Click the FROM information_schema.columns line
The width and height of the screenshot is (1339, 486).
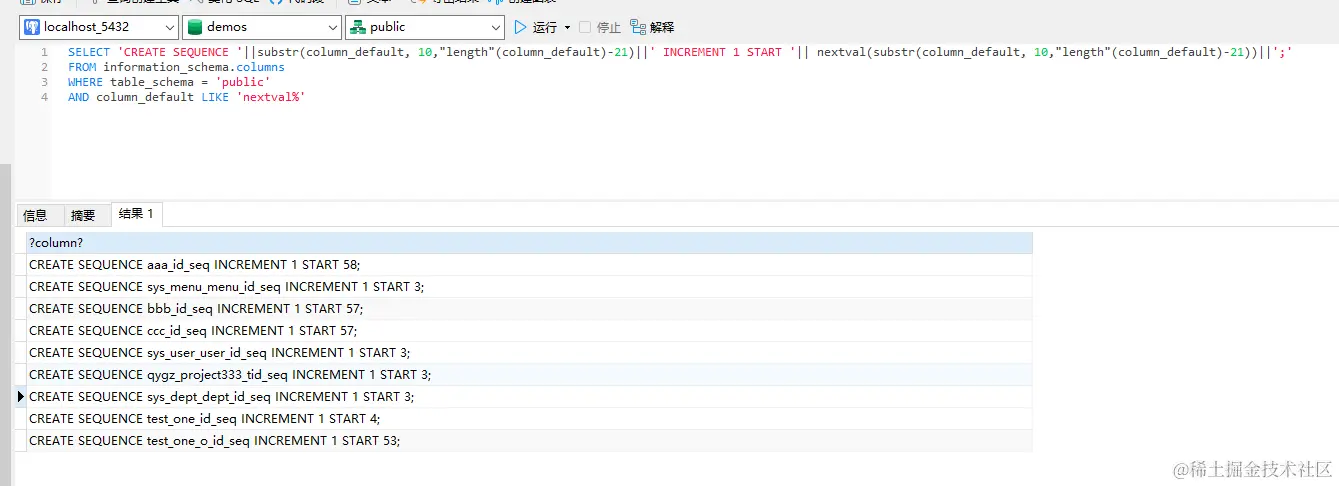[x=176, y=67]
